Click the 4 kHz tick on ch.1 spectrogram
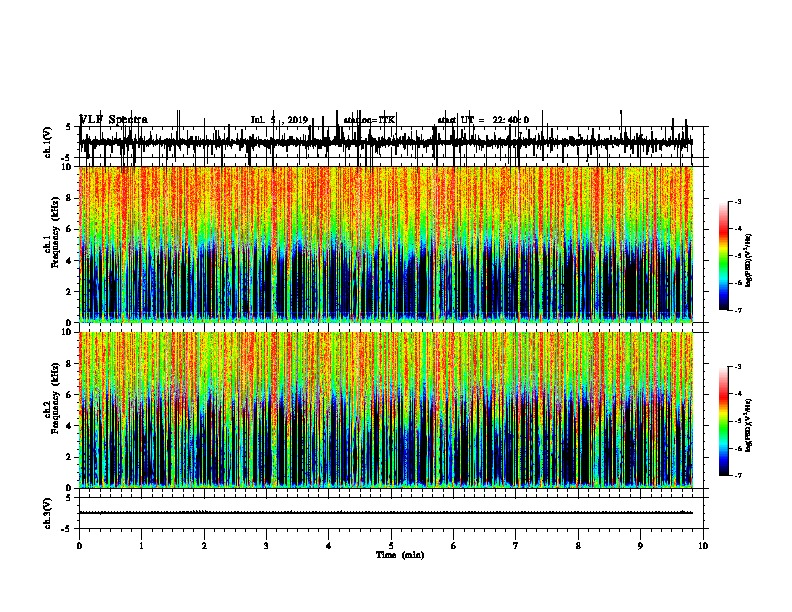The height and width of the screenshot is (612, 792). [x=69, y=261]
